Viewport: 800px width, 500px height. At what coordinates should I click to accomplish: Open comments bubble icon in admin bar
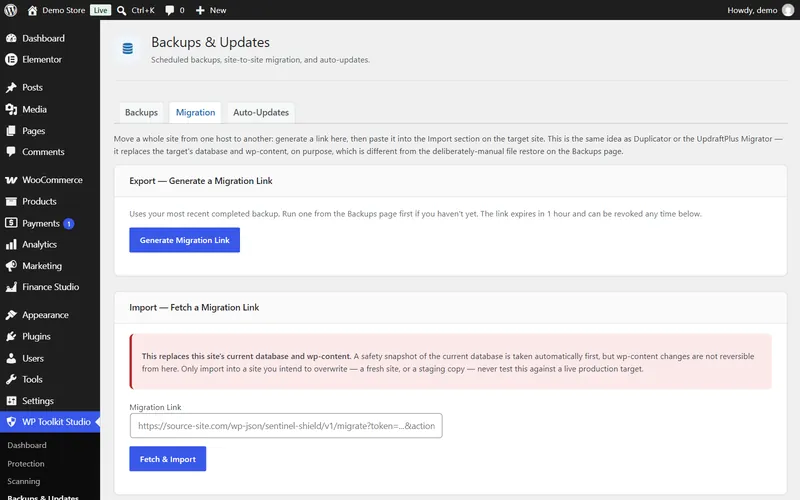pyautogui.click(x=169, y=10)
